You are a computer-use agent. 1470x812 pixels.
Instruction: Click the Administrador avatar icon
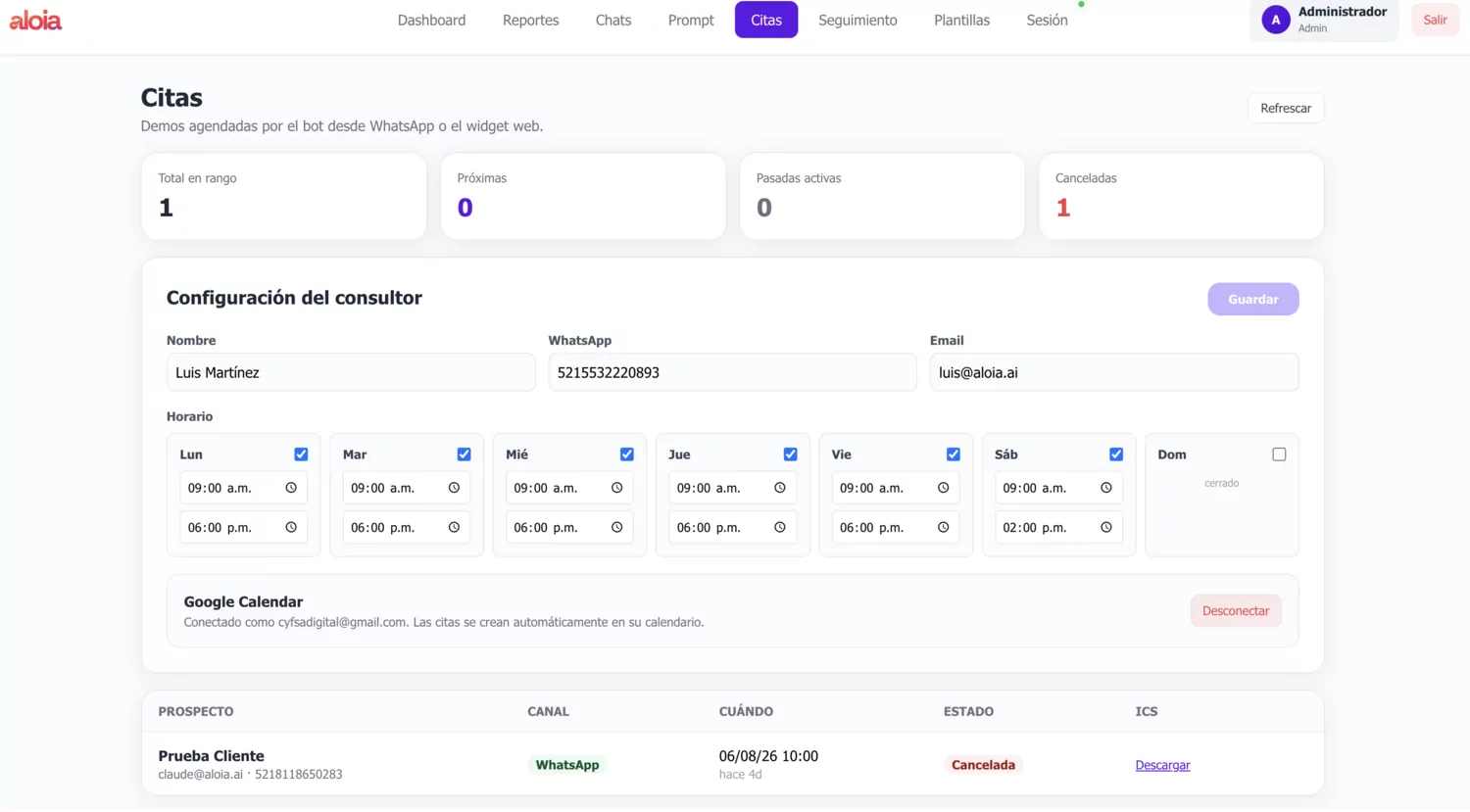click(x=1275, y=20)
